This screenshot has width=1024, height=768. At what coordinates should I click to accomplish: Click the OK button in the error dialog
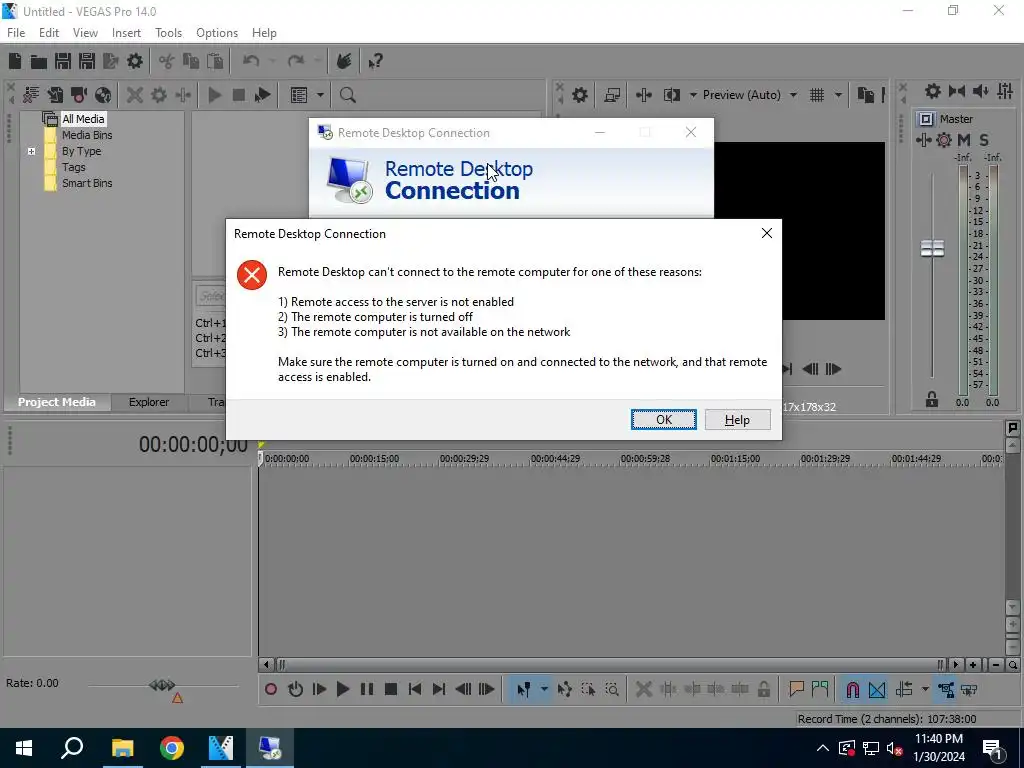tap(664, 419)
